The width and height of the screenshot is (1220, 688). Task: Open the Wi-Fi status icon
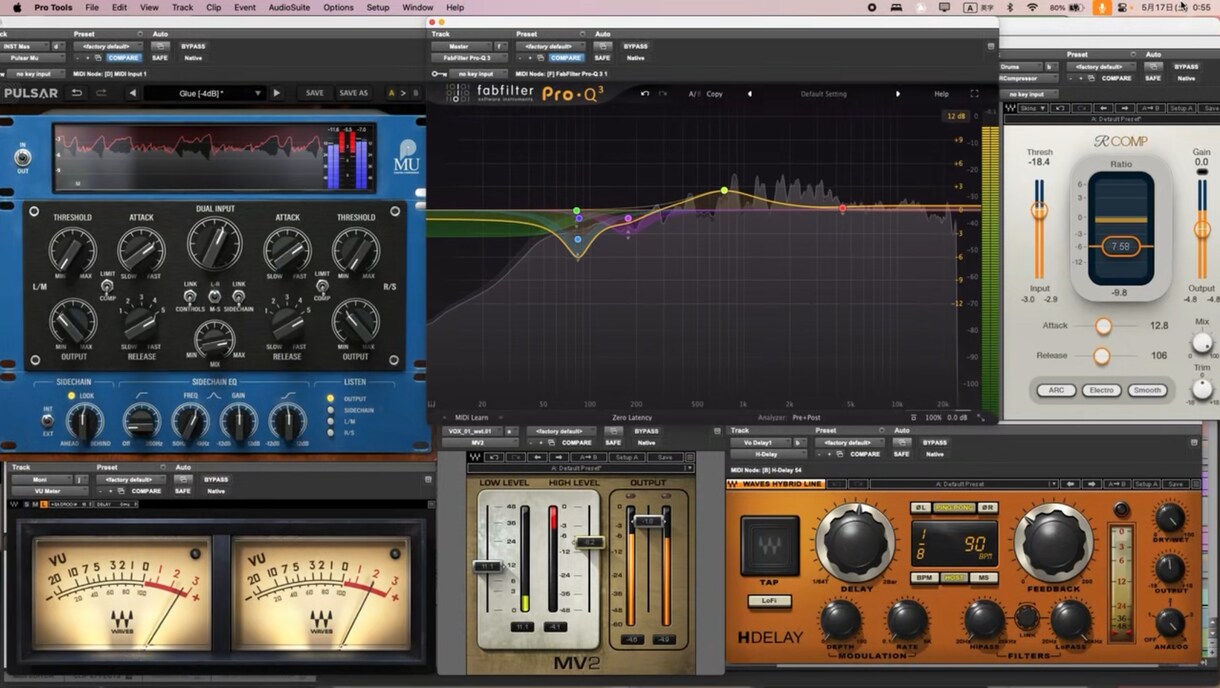1032,7
